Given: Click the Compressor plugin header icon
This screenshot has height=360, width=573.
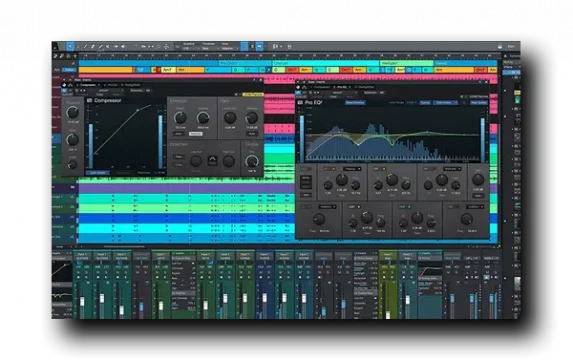Looking at the screenshot, I should 89,100.
